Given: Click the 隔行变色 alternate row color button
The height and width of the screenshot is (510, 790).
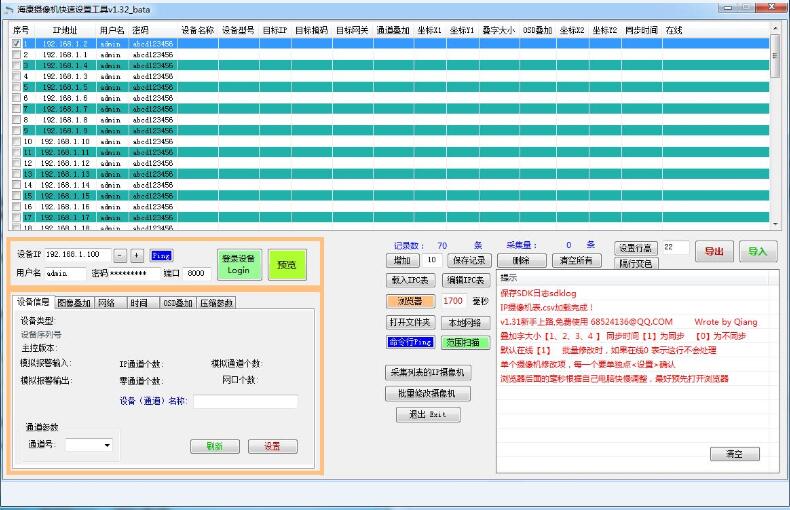Looking at the screenshot, I should click(x=635, y=263).
